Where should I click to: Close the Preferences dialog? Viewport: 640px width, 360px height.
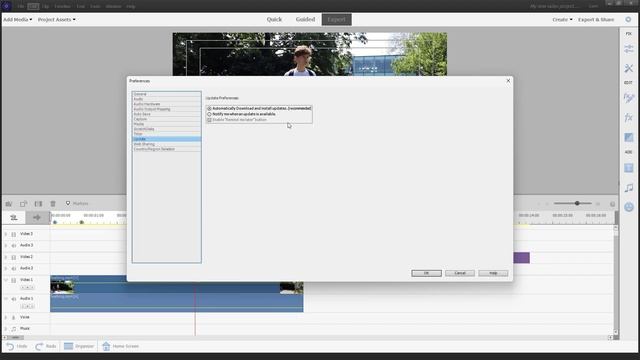point(508,81)
